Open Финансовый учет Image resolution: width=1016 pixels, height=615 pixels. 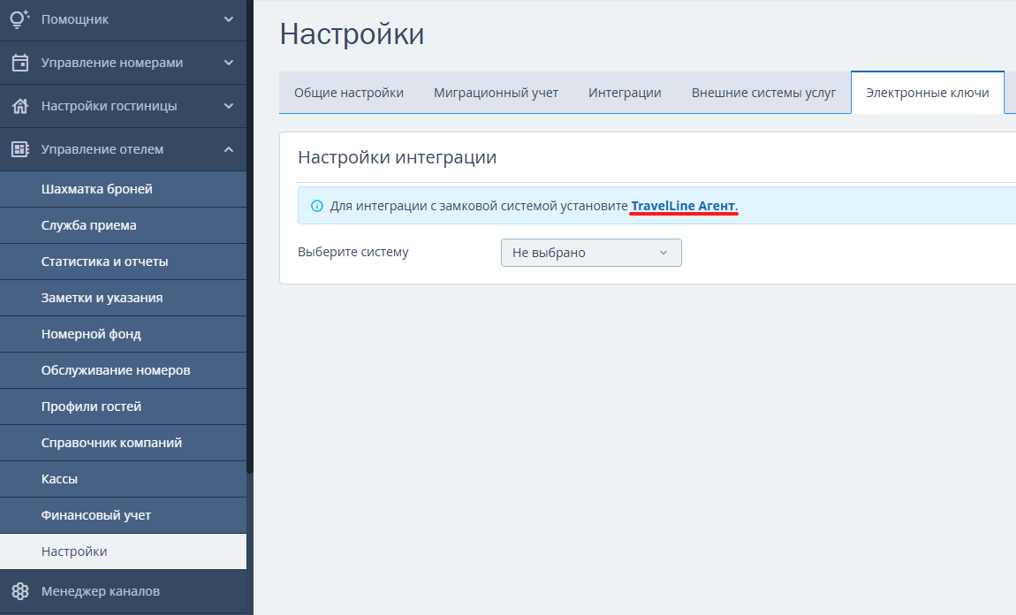click(123, 516)
